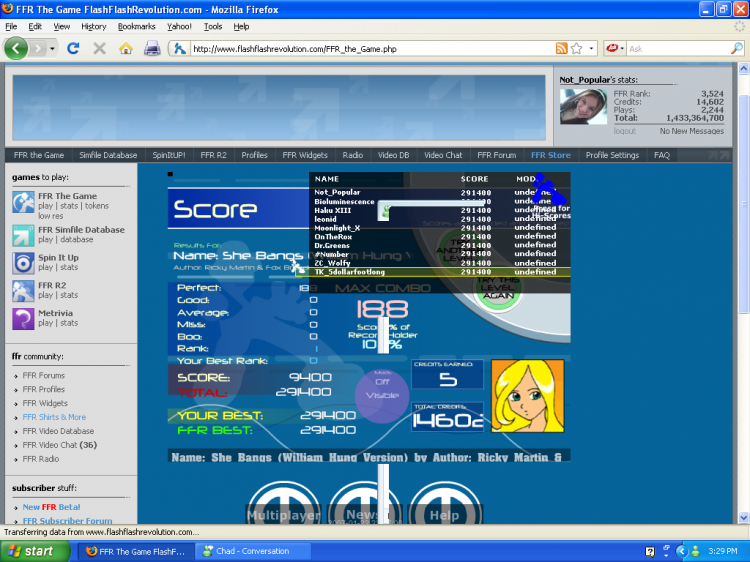
Task: Switch to Chad - Conversation taskbar window
Action: click(x=246, y=551)
